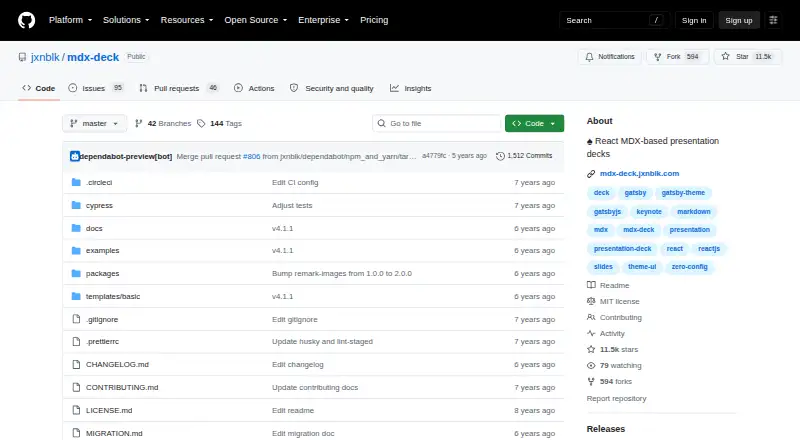The height and width of the screenshot is (440, 800).
Task: Click the Sign in button
Action: (694, 20)
